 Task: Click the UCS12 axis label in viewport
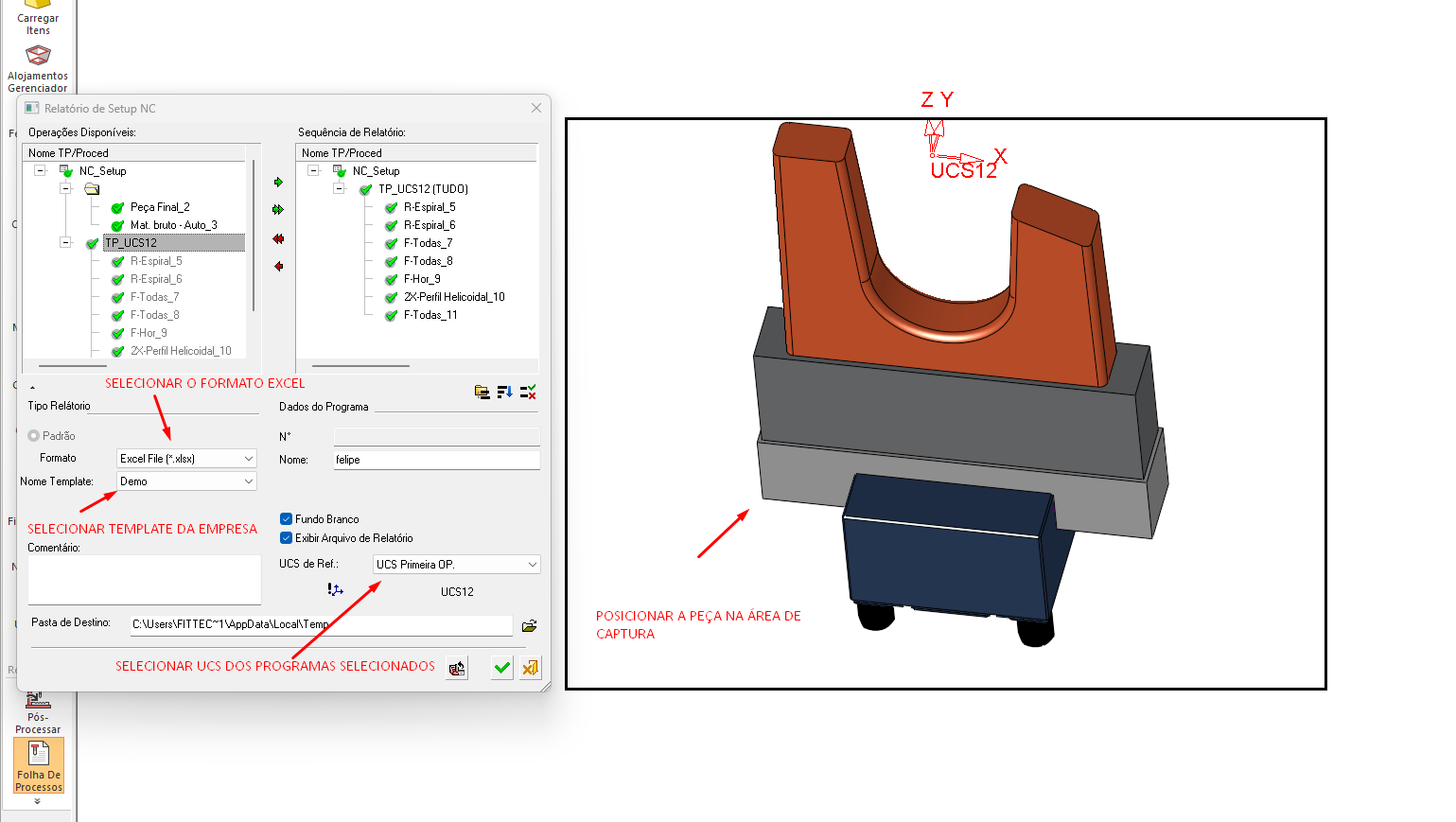coord(963,170)
